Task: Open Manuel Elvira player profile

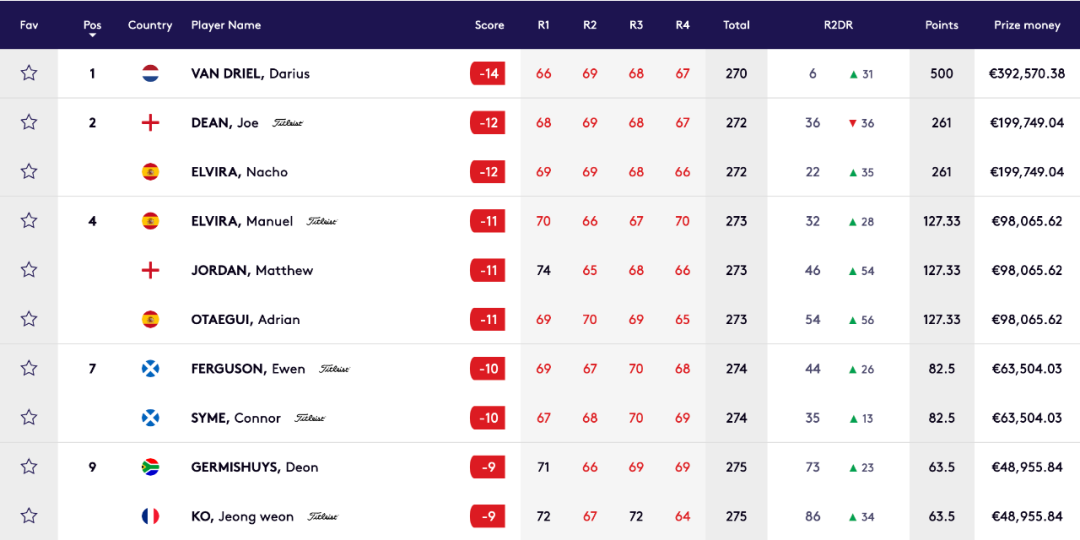Action: [242, 221]
